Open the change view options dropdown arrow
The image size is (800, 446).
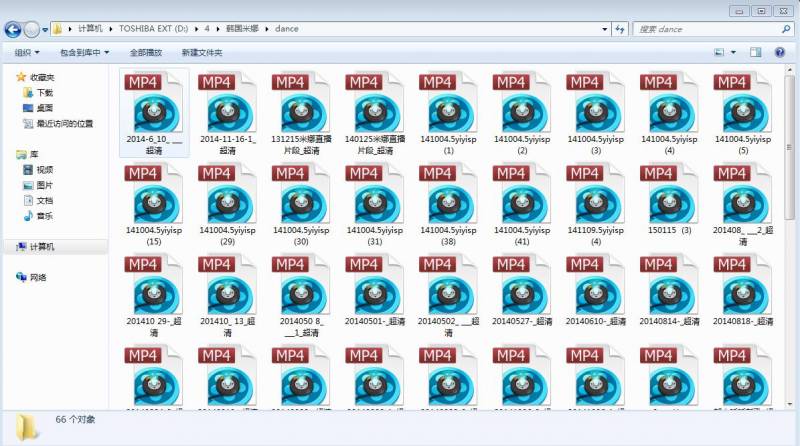click(x=735, y=52)
